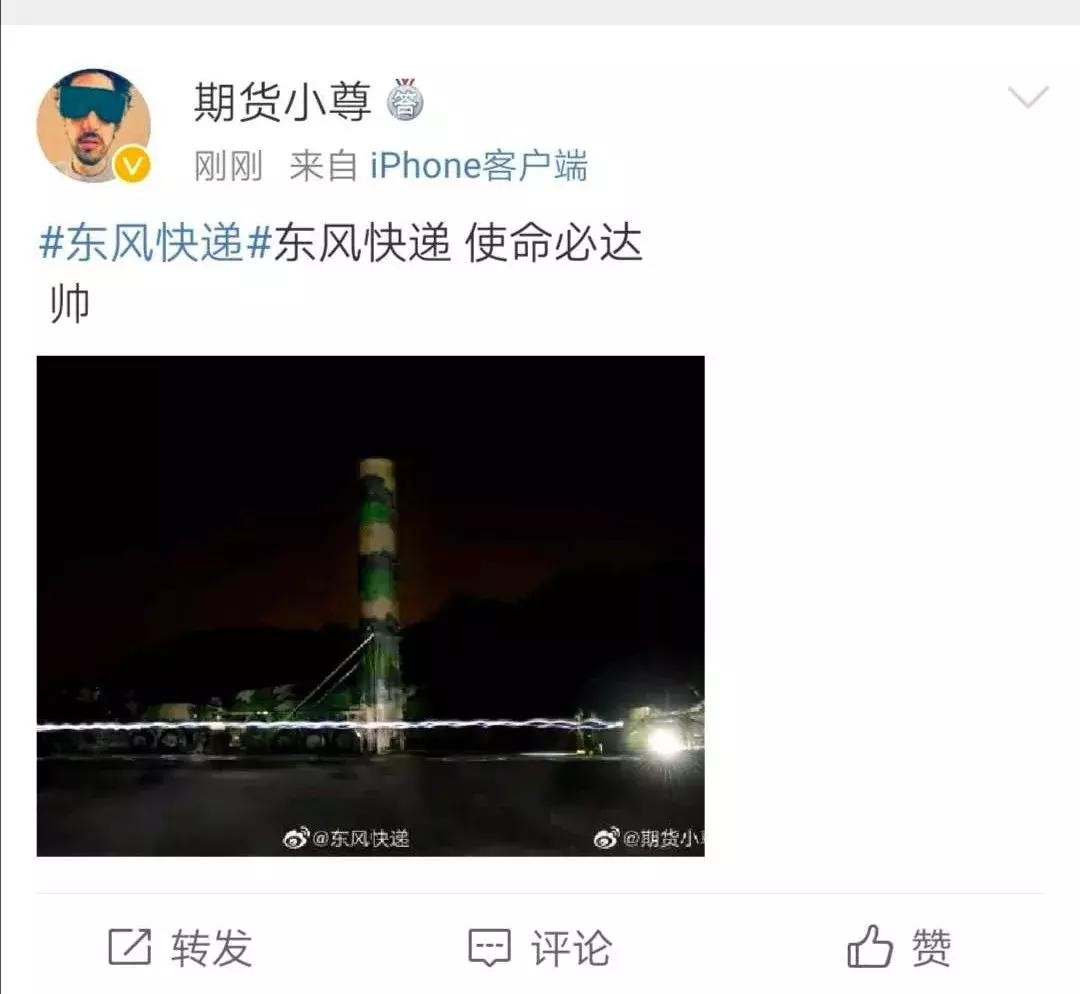The height and width of the screenshot is (994, 1080).
Task: Click the 转发 repost label
Action: (211, 947)
